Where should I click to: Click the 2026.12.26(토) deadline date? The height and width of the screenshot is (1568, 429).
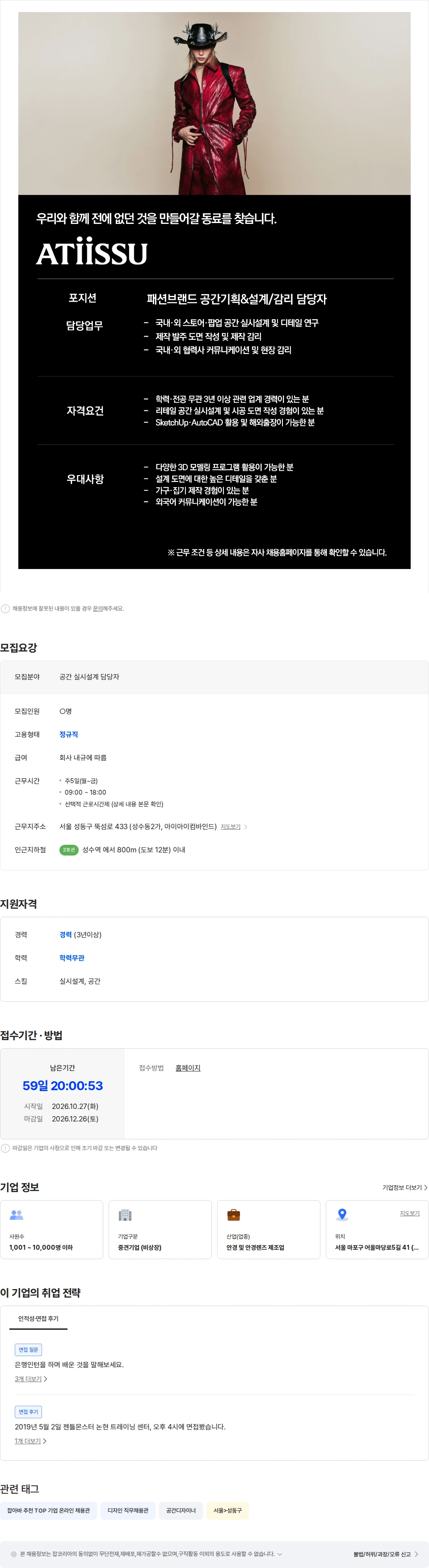pos(75,1119)
